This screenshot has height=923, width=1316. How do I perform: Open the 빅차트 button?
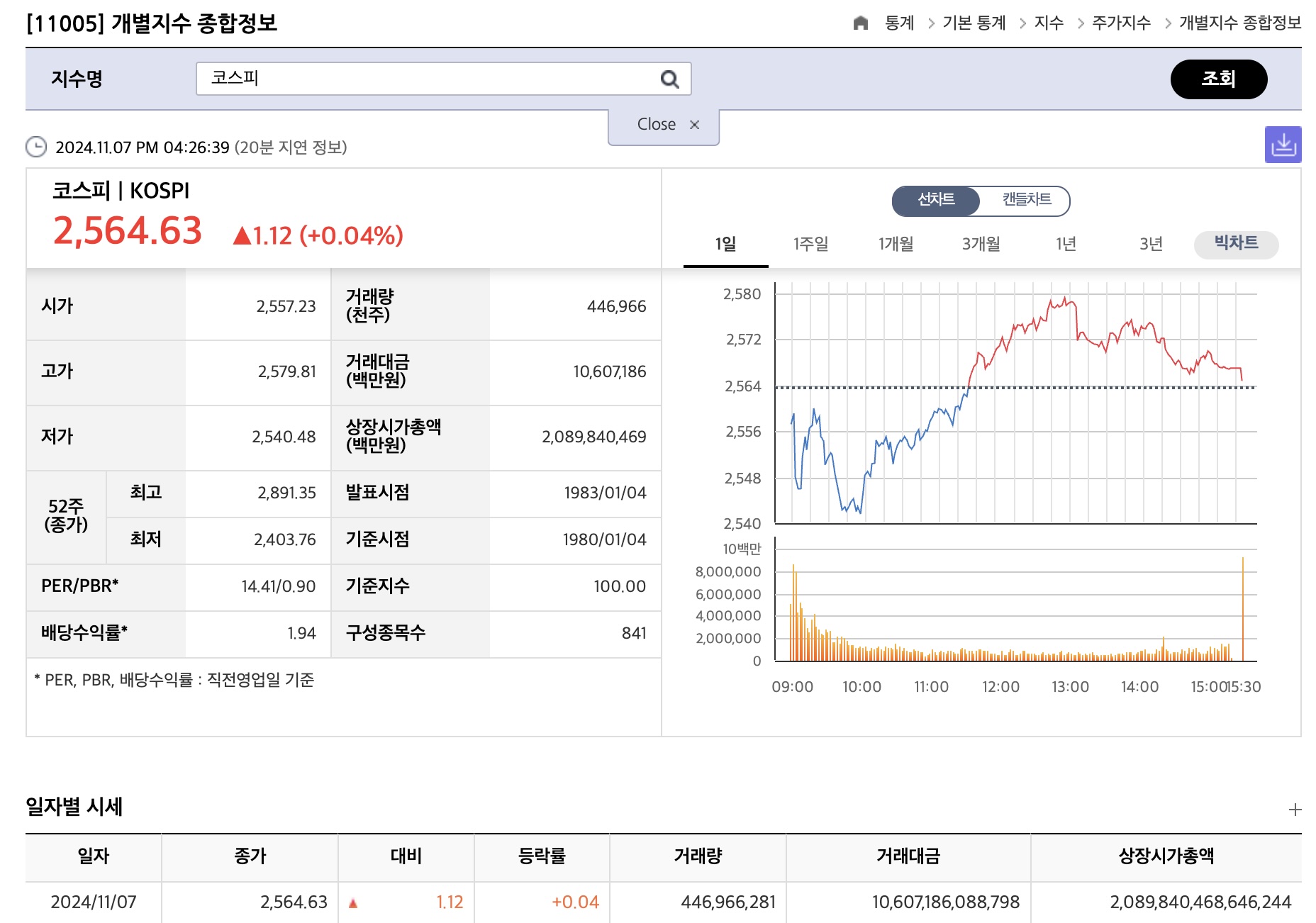point(1236,244)
